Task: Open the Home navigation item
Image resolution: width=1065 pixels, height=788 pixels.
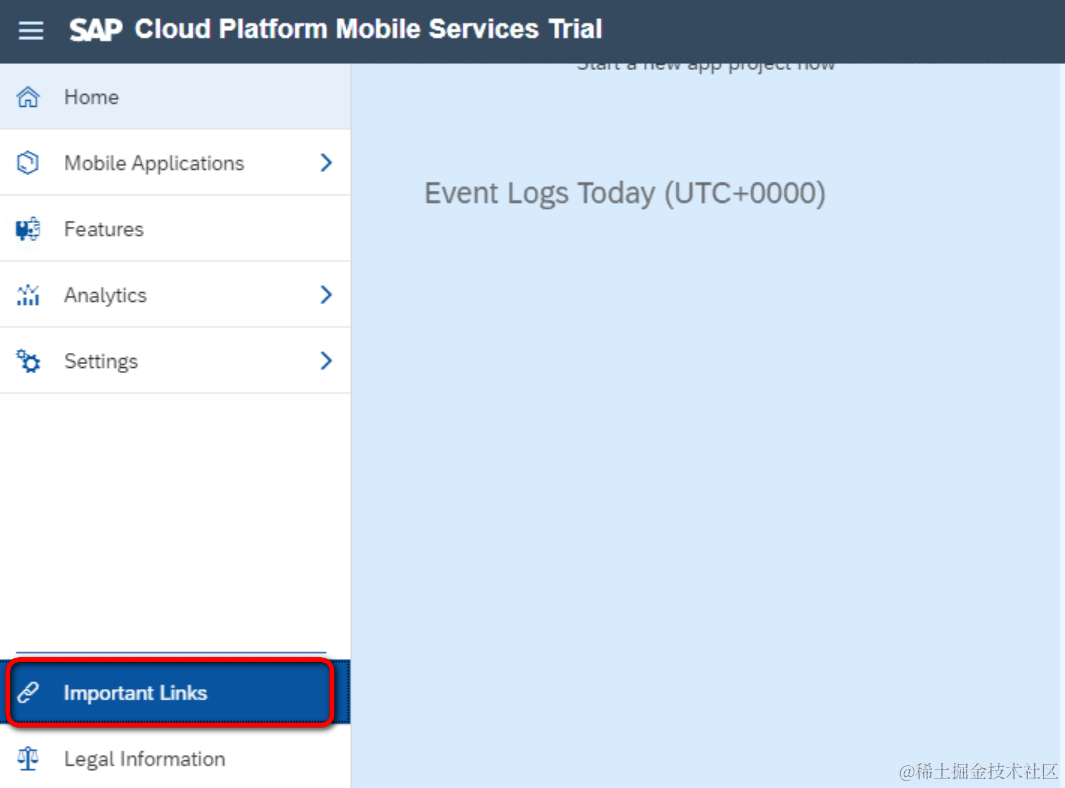Action: [175, 96]
